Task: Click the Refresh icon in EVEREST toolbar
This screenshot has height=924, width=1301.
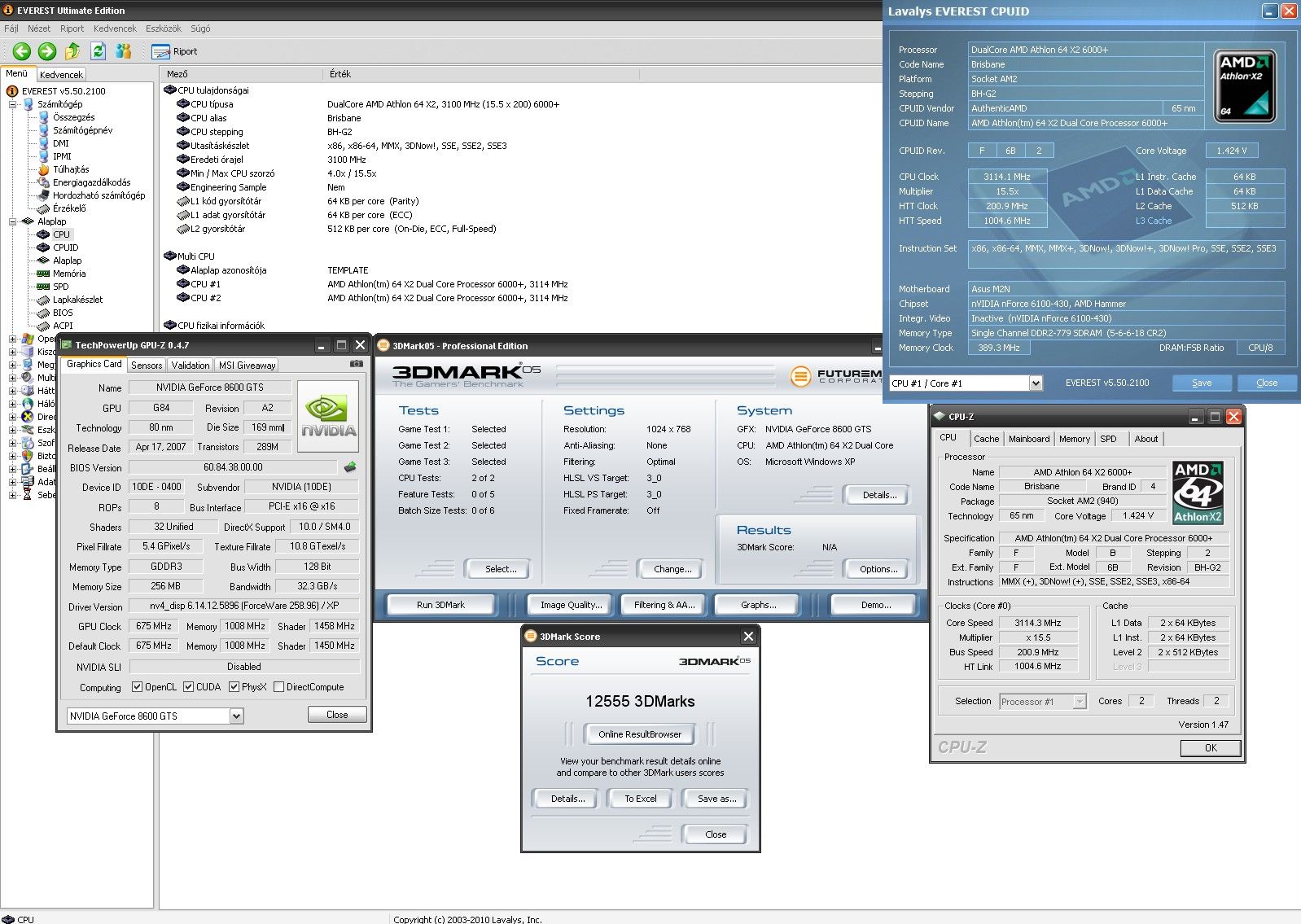Action: point(98,51)
